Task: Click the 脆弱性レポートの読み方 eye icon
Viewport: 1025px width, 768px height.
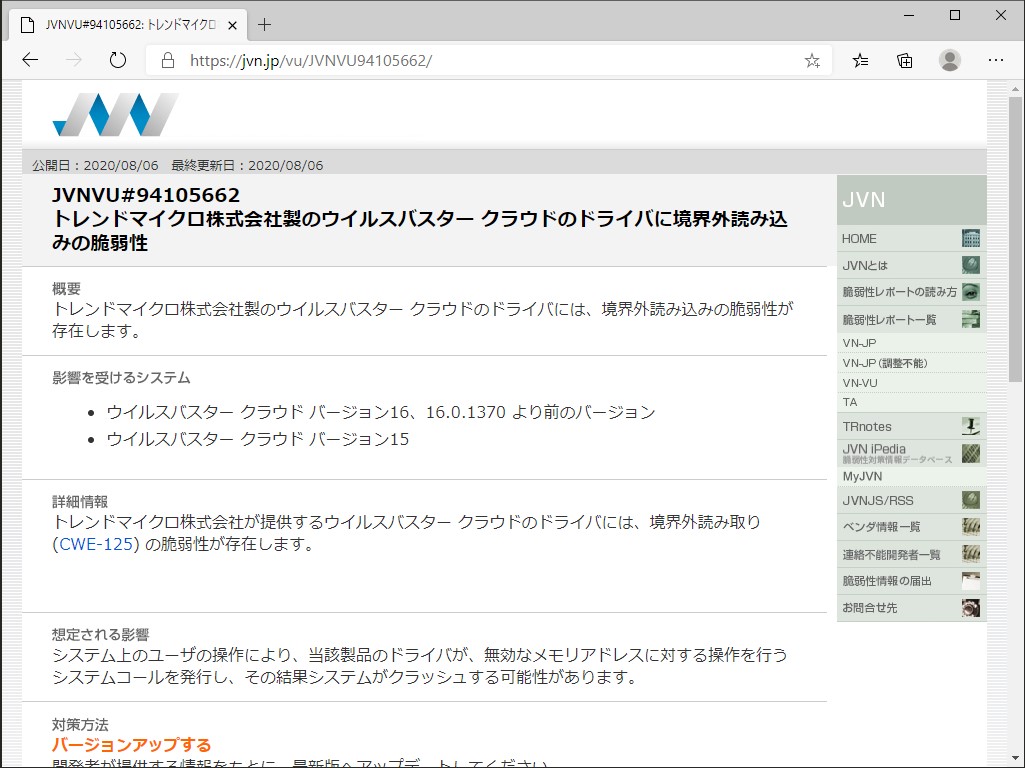Action: tap(968, 292)
